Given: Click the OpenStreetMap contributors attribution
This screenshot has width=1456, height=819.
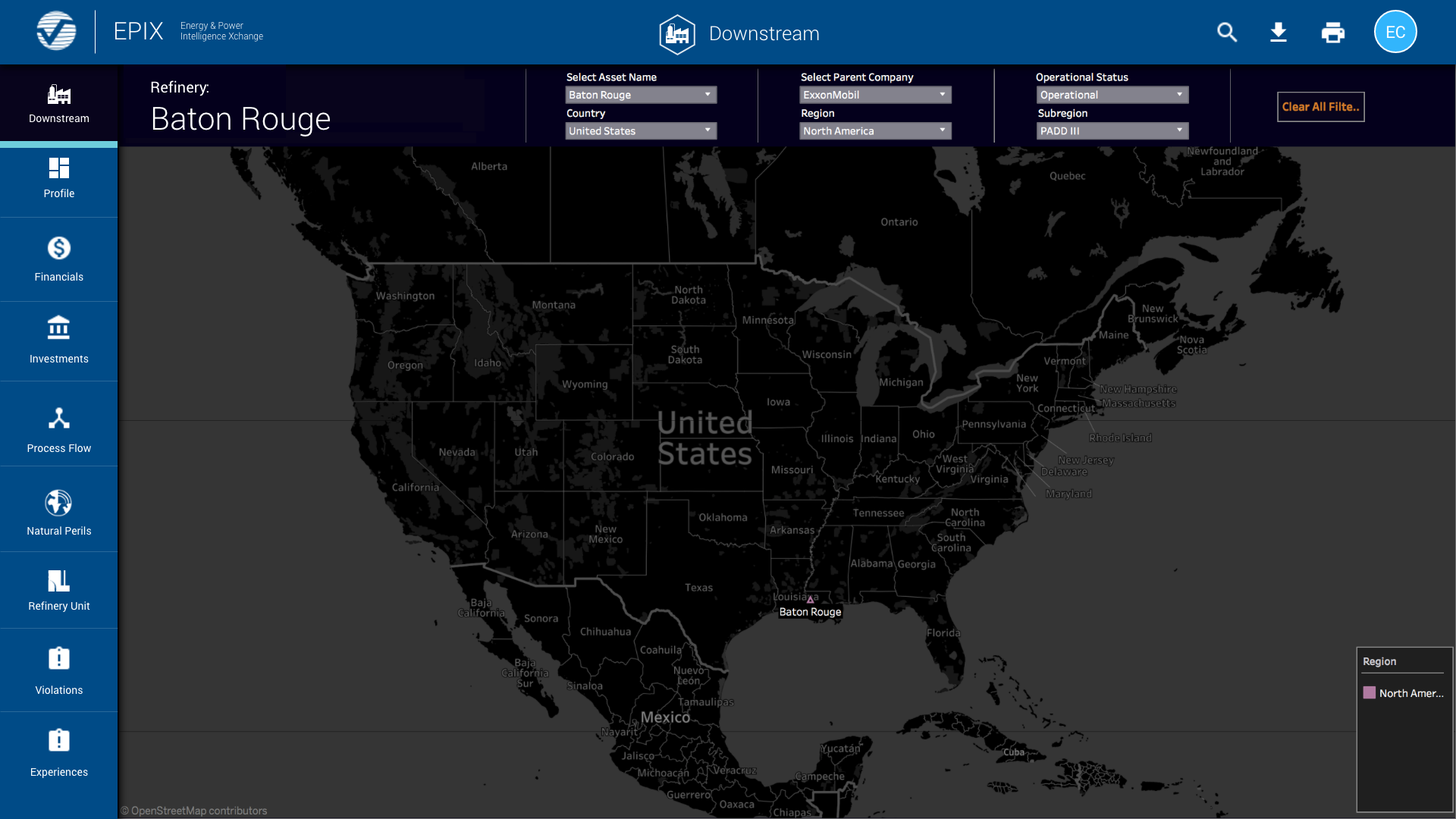Looking at the screenshot, I should point(194,811).
